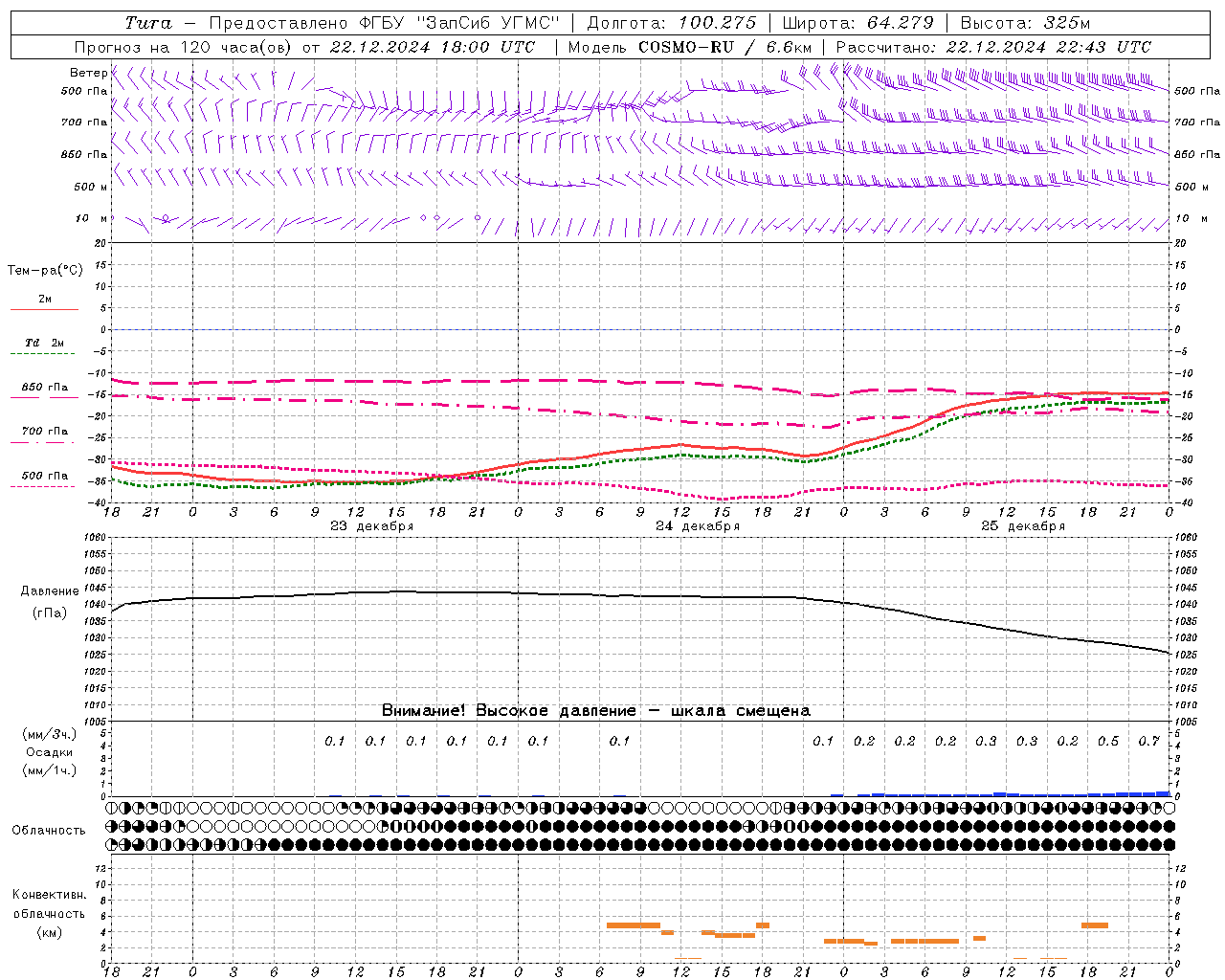Click the "Облачность" cloud cover label

coord(49,831)
